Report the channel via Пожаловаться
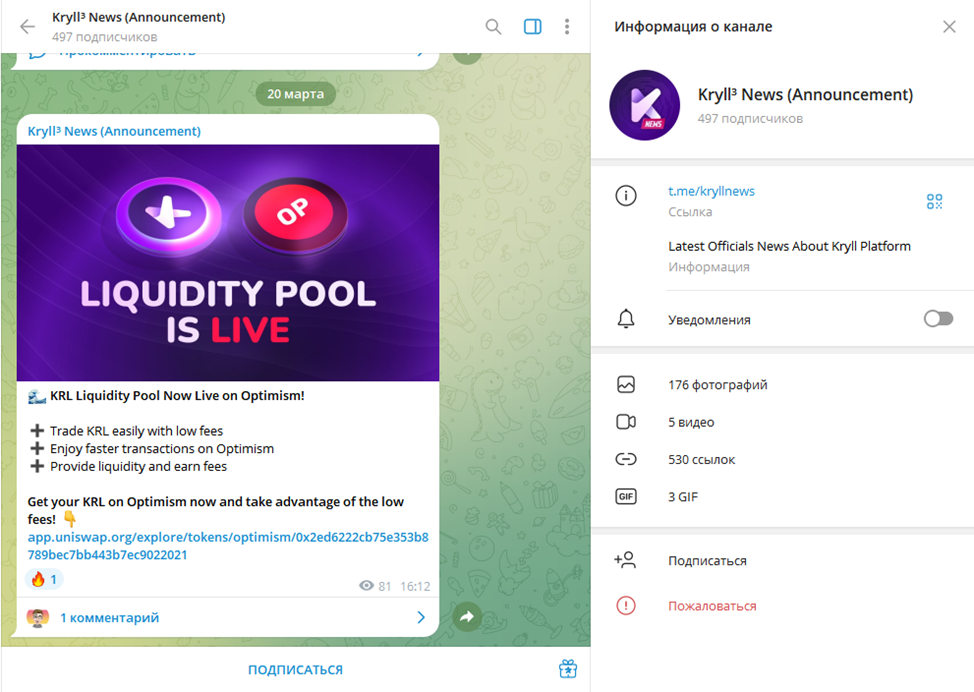974x692 pixels. coord(712,606)
